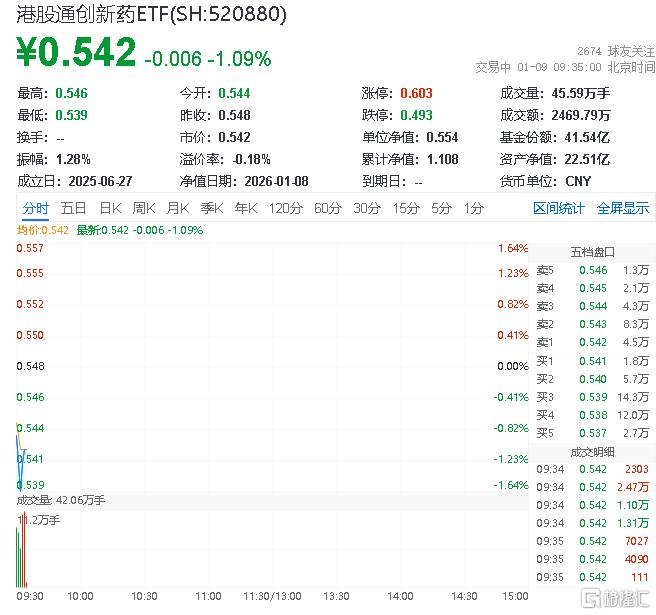Switch to the 周K tab
The width and height of the screenshot is (656, 615).
pos(144,208)
